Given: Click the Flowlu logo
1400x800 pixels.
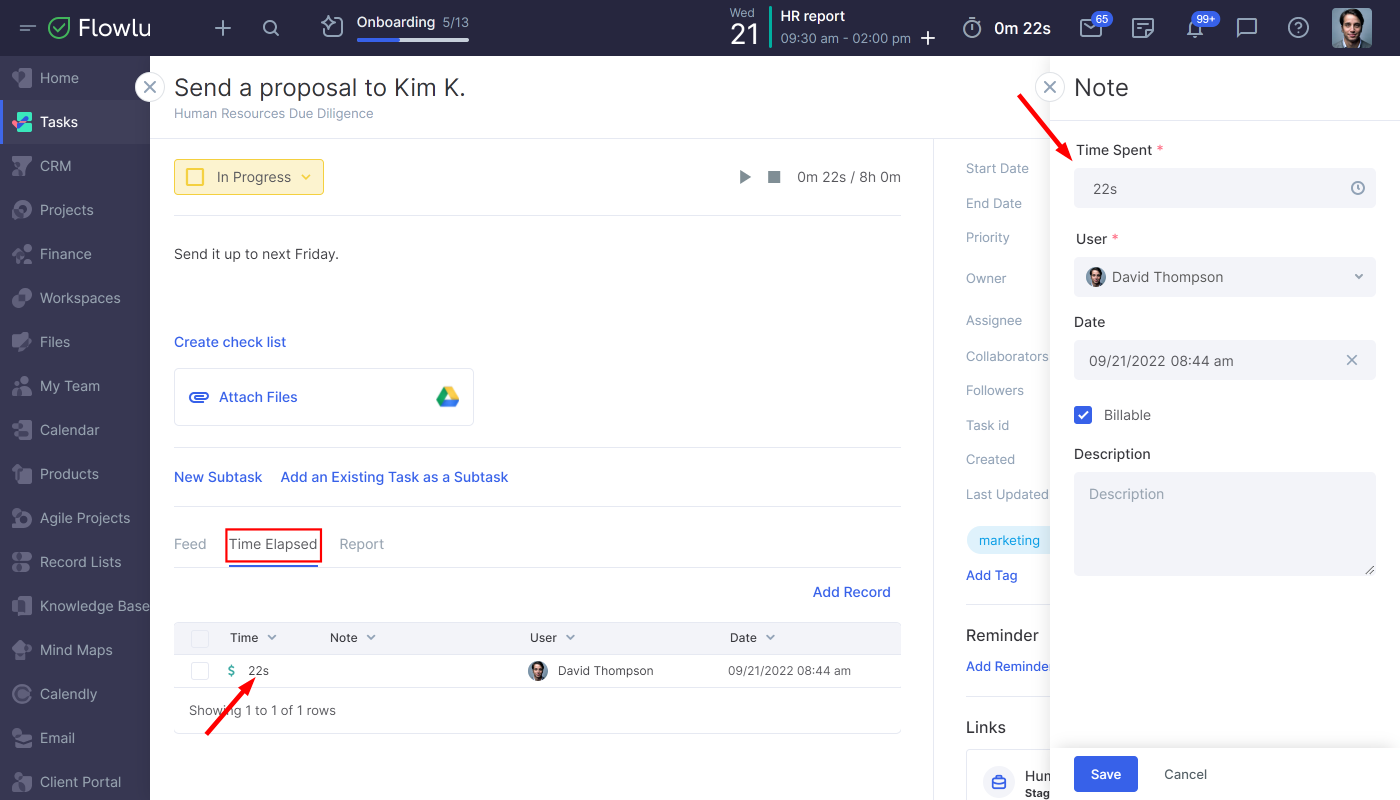Looking at the screenshot, I should [100, 28].
